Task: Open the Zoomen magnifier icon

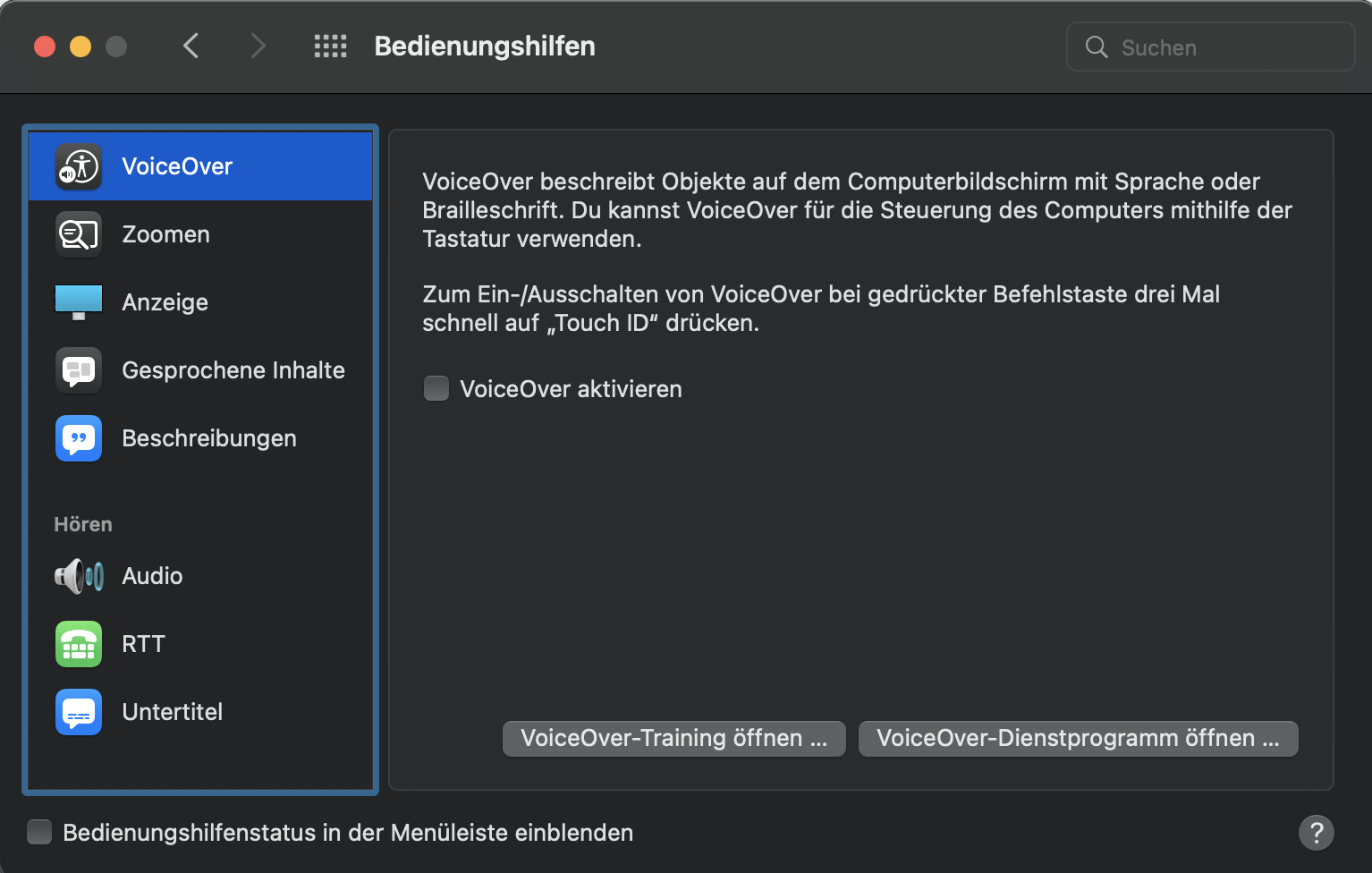Action: click(79, 234)
